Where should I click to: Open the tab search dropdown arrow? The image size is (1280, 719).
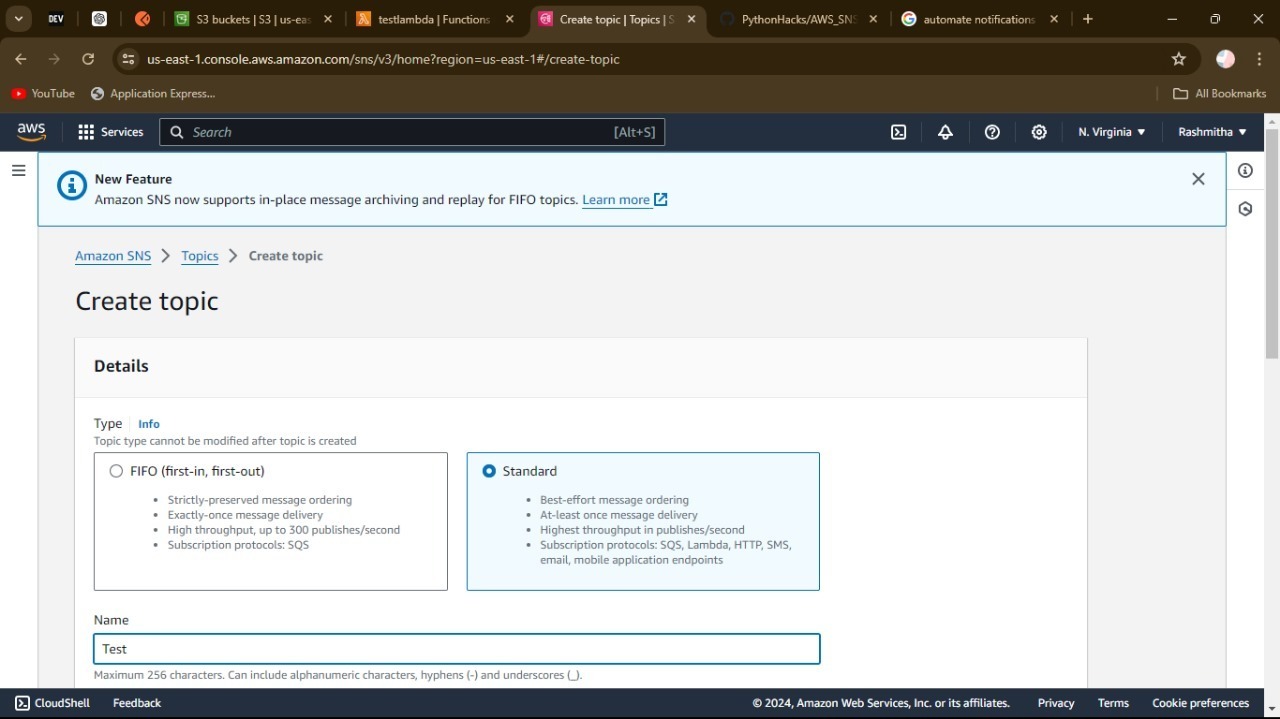point(18,19)
